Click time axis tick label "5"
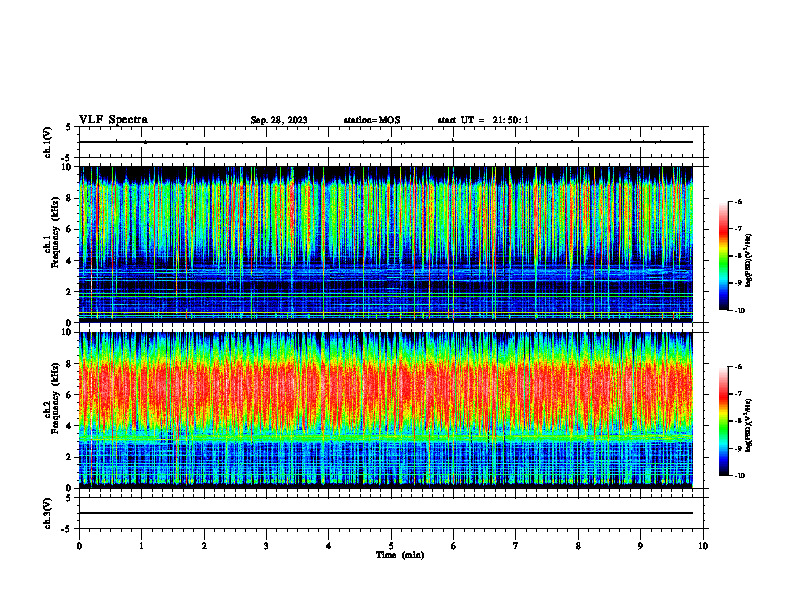The width and height of the screenshot is (792, 612). pyautogui.click(x=391, y=546)
